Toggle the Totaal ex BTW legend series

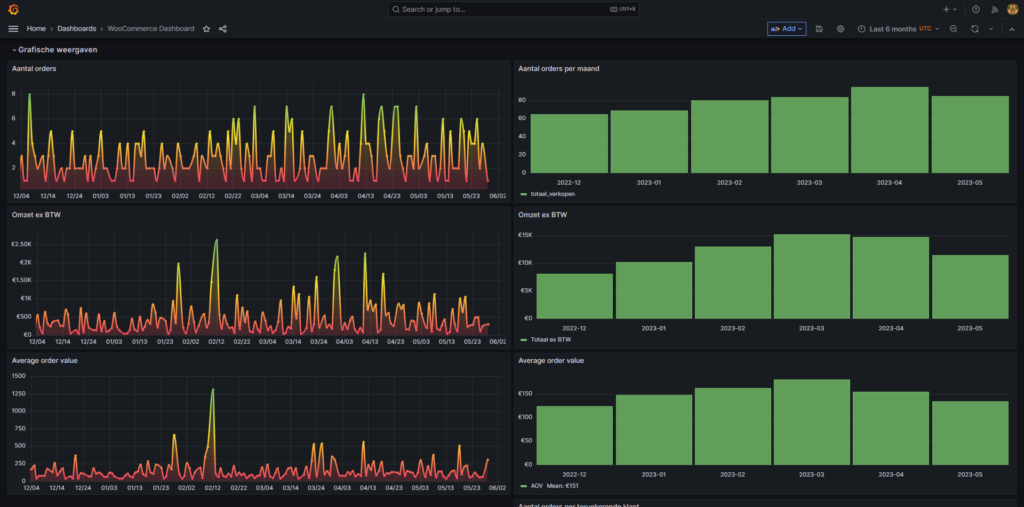tap(552, 340)
